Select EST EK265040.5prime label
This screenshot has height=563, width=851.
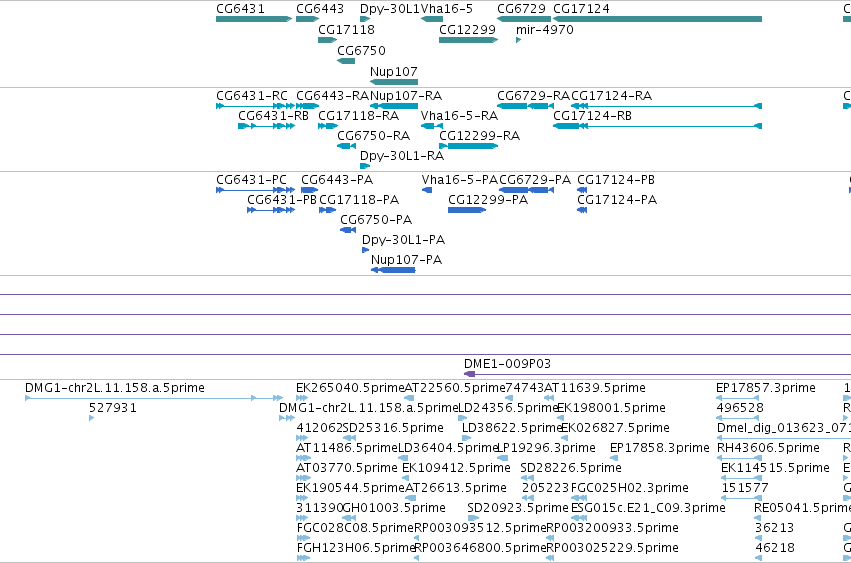tap(350, 388)
